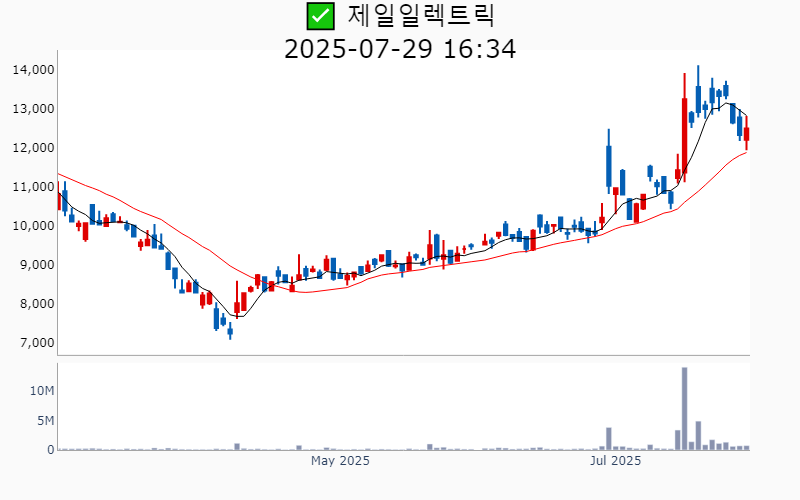This screenshot has height=500, width=800.
Task: Click the 9,000 price axis label
Action: coord(36,265)
